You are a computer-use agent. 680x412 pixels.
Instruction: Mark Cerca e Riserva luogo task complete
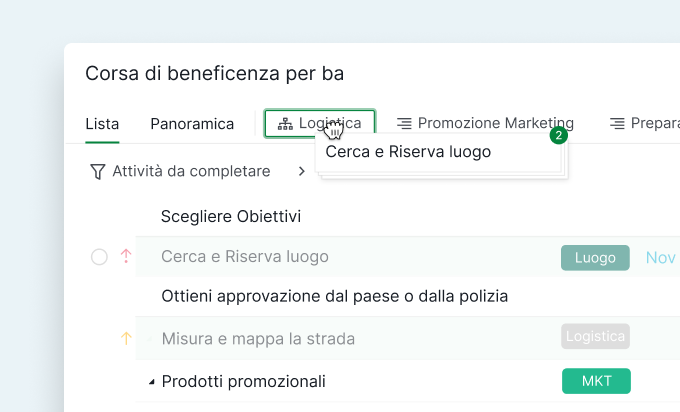99,257
